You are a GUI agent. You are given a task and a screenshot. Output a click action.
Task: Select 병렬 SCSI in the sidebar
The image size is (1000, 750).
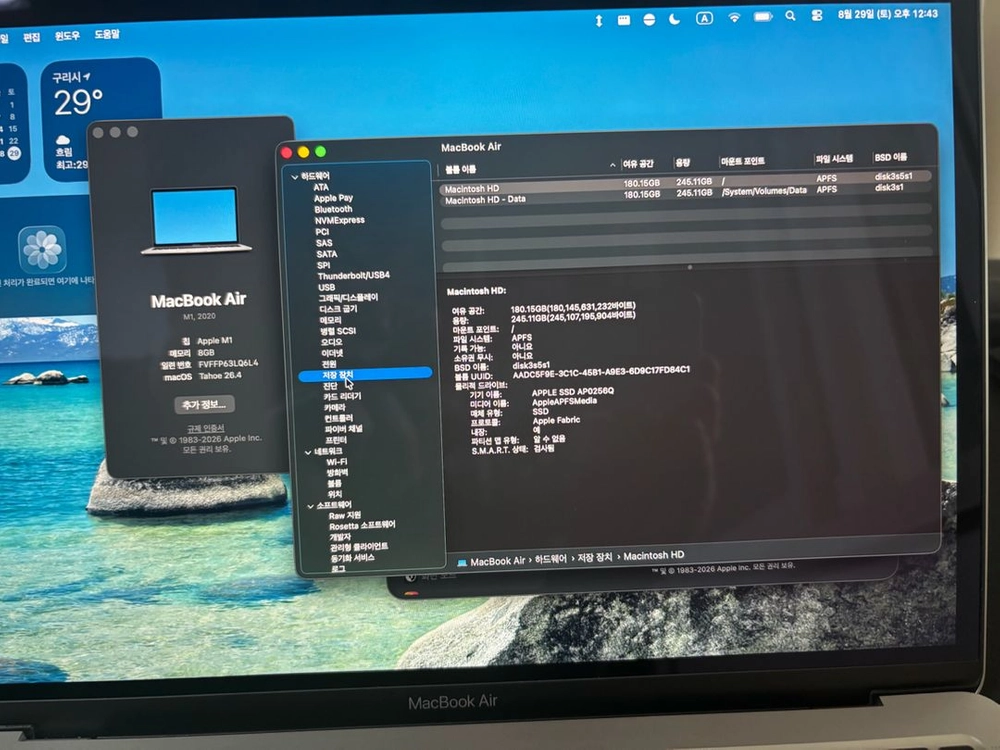[338, 331]
